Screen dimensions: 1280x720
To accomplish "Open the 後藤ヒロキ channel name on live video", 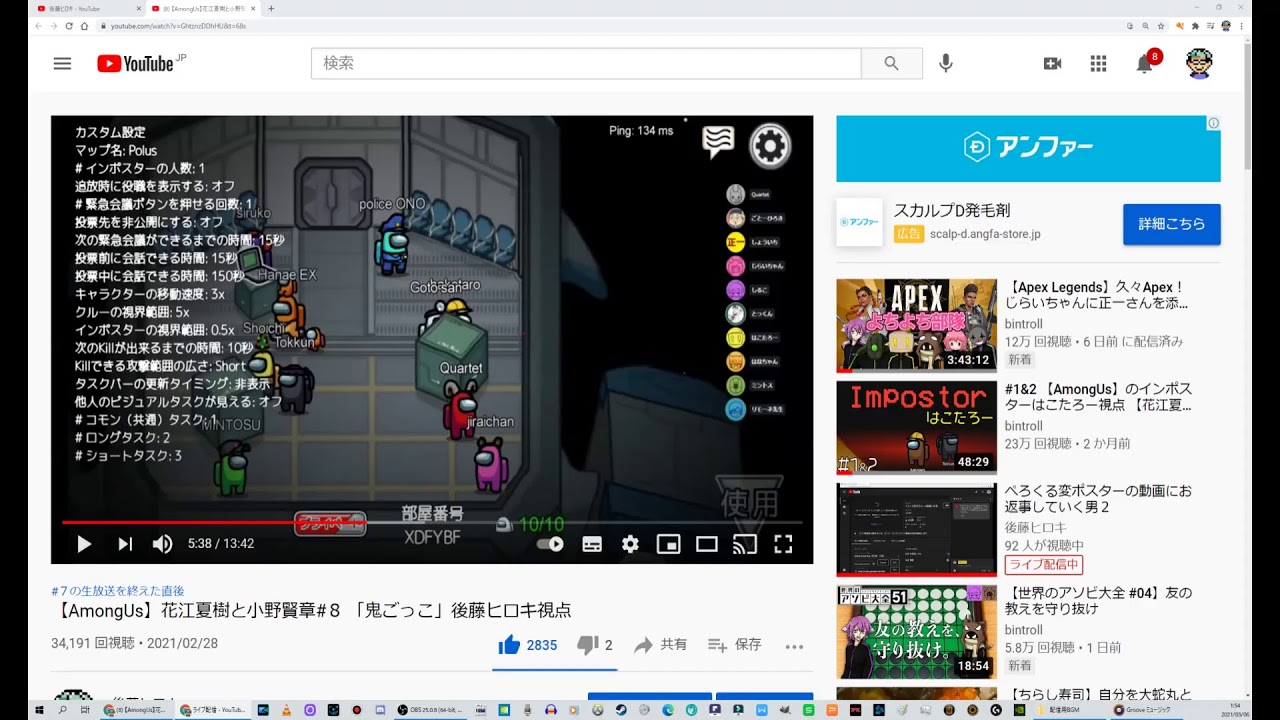I will (x=1036, y=528).
